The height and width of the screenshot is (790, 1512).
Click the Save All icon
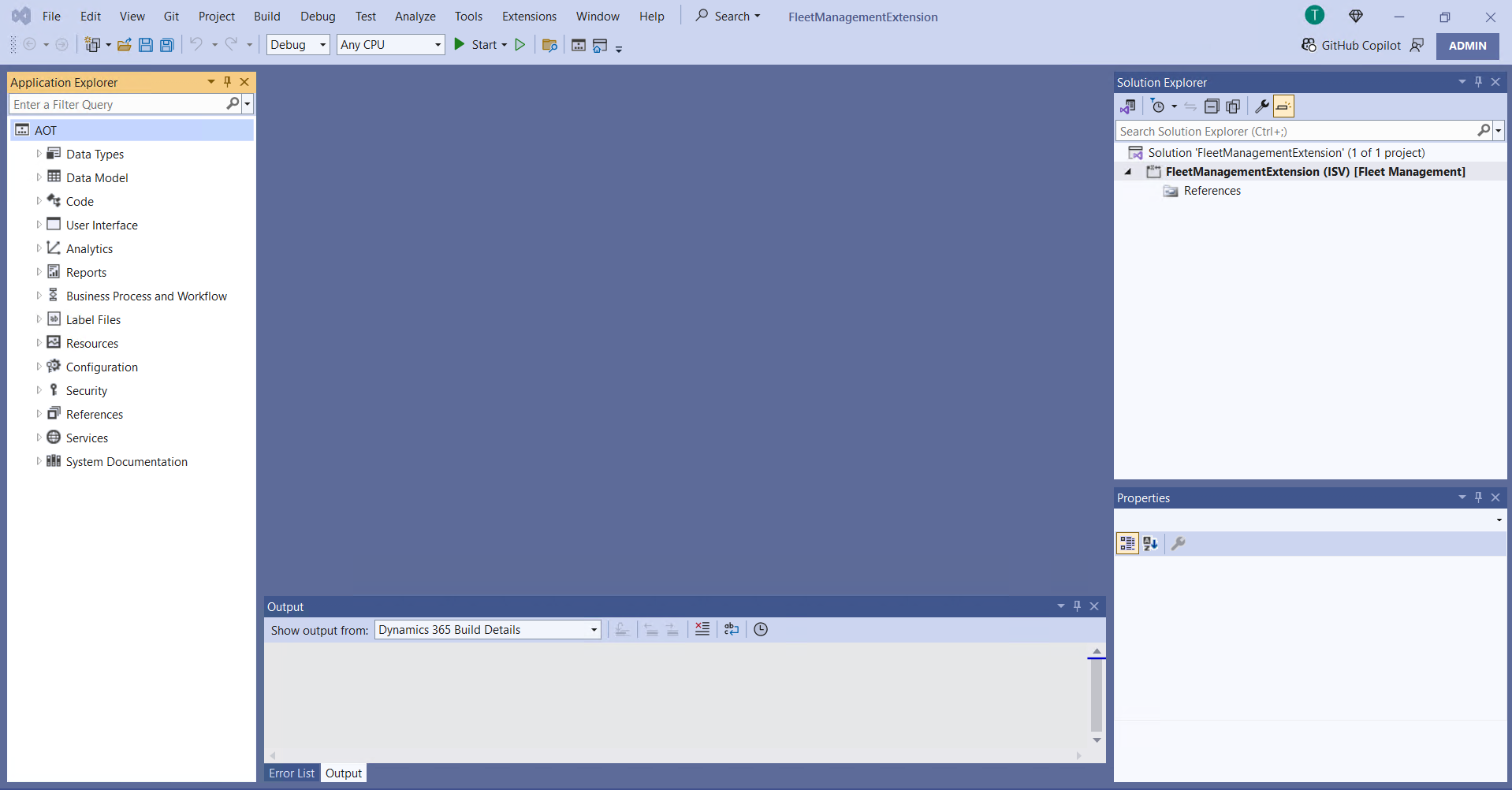[x=167, y=45]
